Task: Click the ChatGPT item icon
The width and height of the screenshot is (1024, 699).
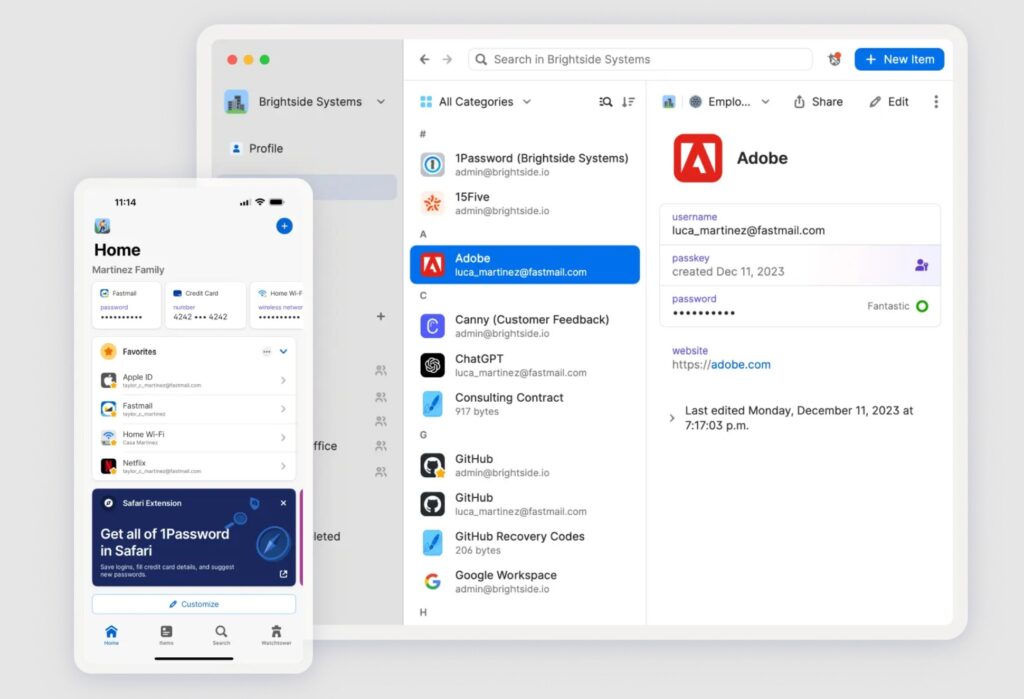Action: (432, 365)
